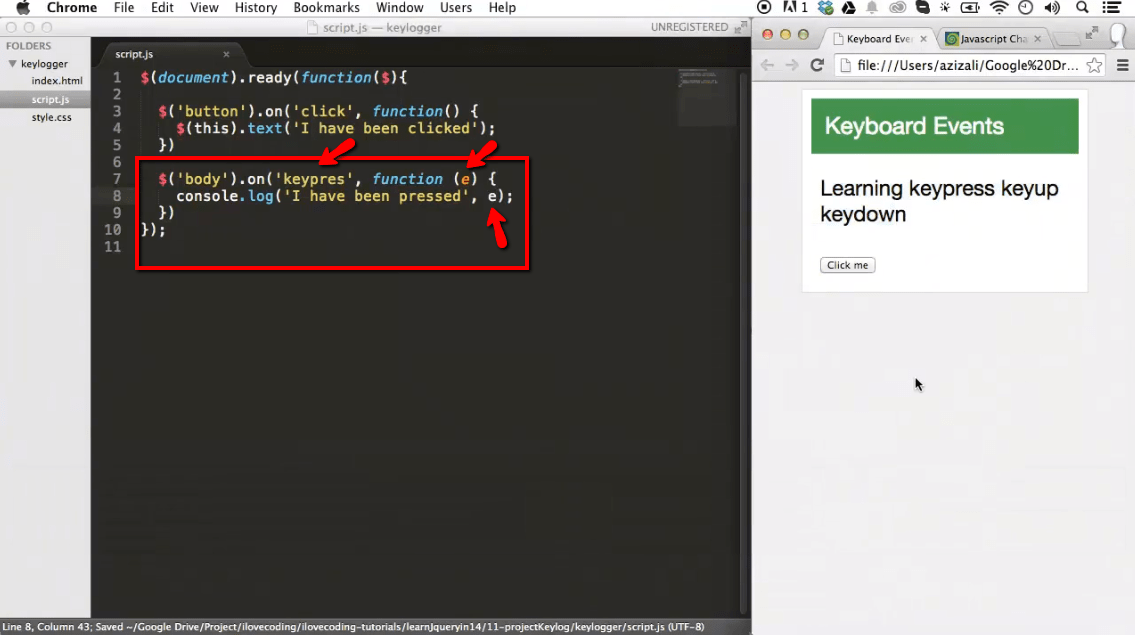Select script.js in the sidebar
The image size is (1135, 635).
pyautogui.click(x=50, y=99)
